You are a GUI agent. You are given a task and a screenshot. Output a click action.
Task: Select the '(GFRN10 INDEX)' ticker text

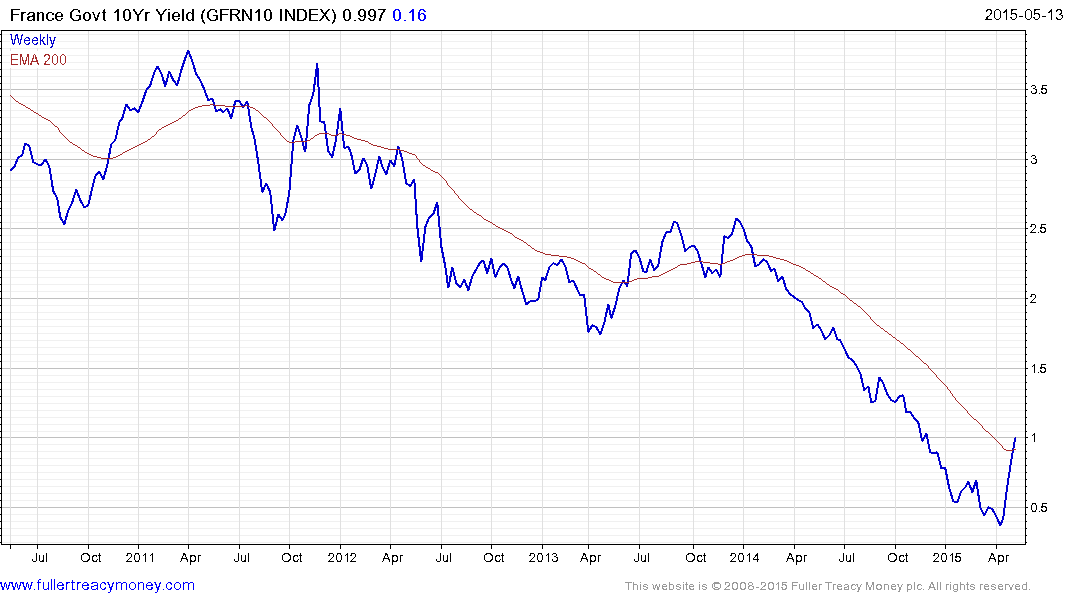coord(269,15)
